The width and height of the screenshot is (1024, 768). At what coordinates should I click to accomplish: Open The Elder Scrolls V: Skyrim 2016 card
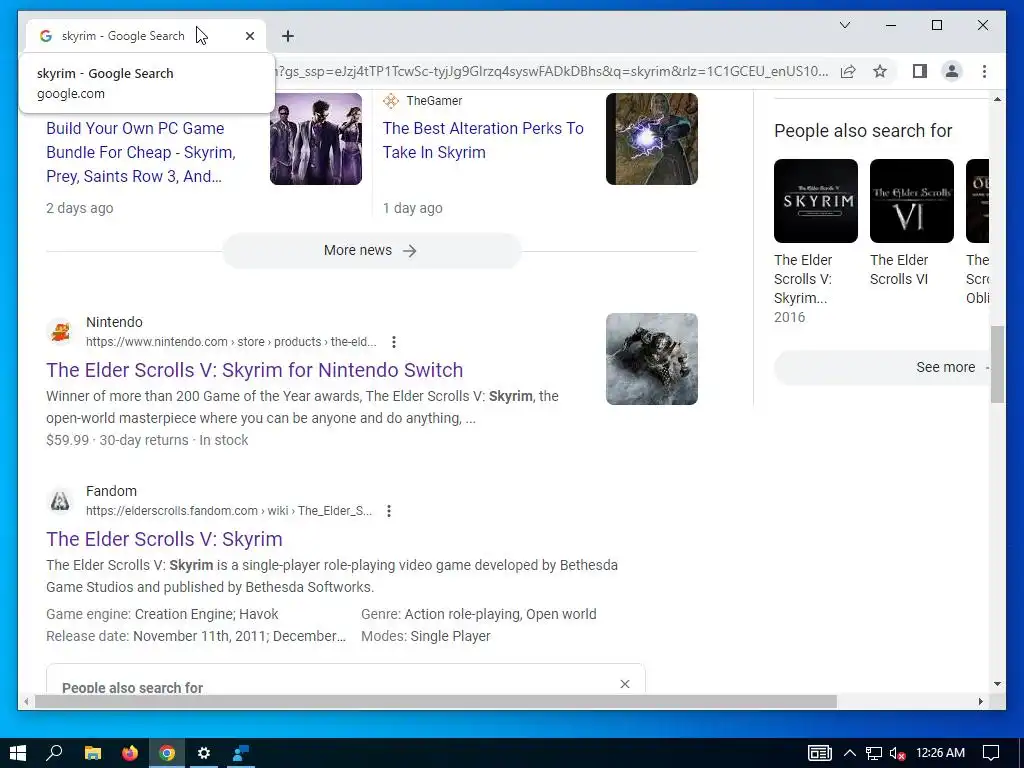coord(816,242)
